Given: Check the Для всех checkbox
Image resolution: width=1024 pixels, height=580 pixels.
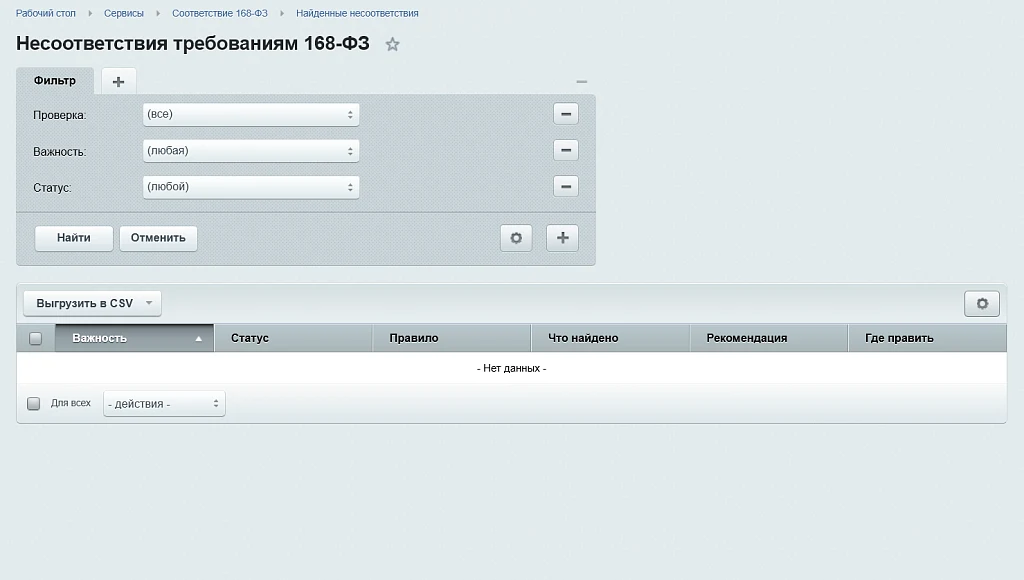Looking at the screenshot, I should [x=33, y=404].
